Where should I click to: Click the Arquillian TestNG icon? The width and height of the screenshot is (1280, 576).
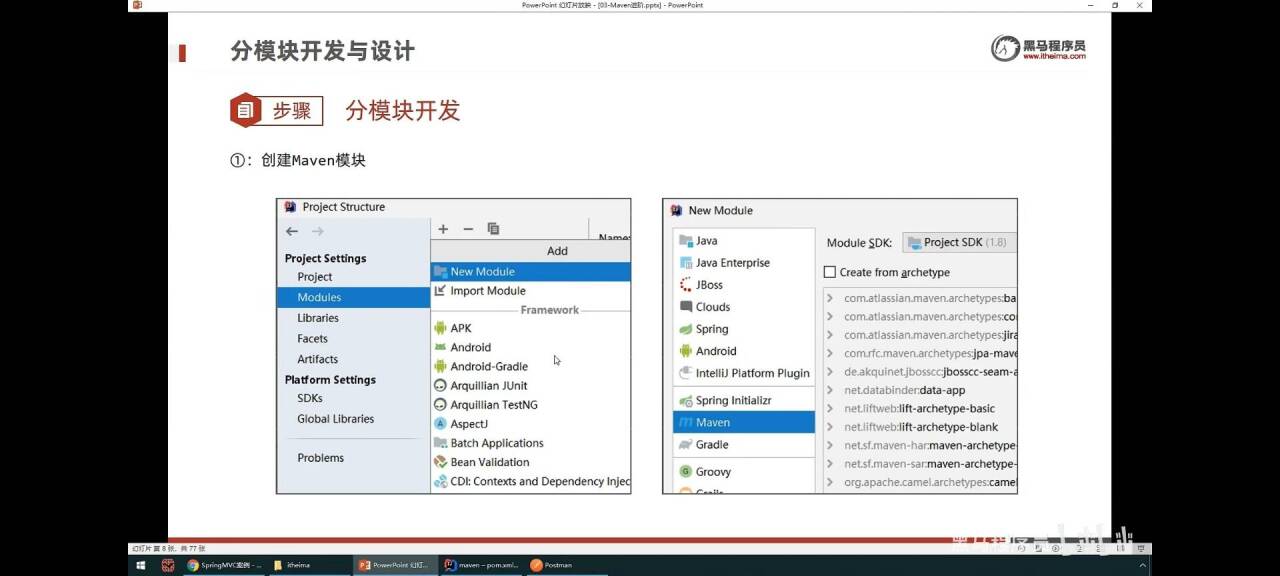point(440,404)
